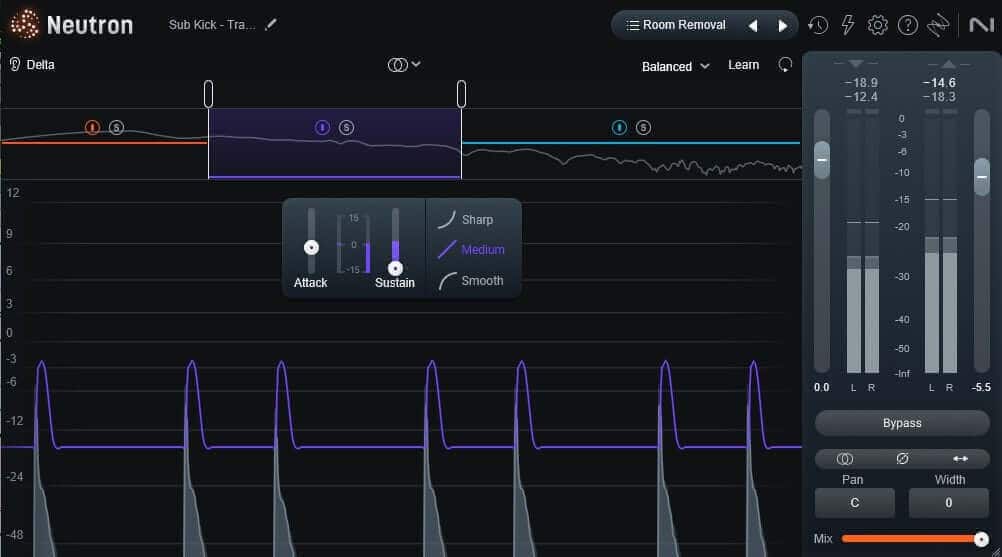Open the overlapping circles dropdown above bands
The height and width of the screenshot is (557, 1002).
[404, 65]
